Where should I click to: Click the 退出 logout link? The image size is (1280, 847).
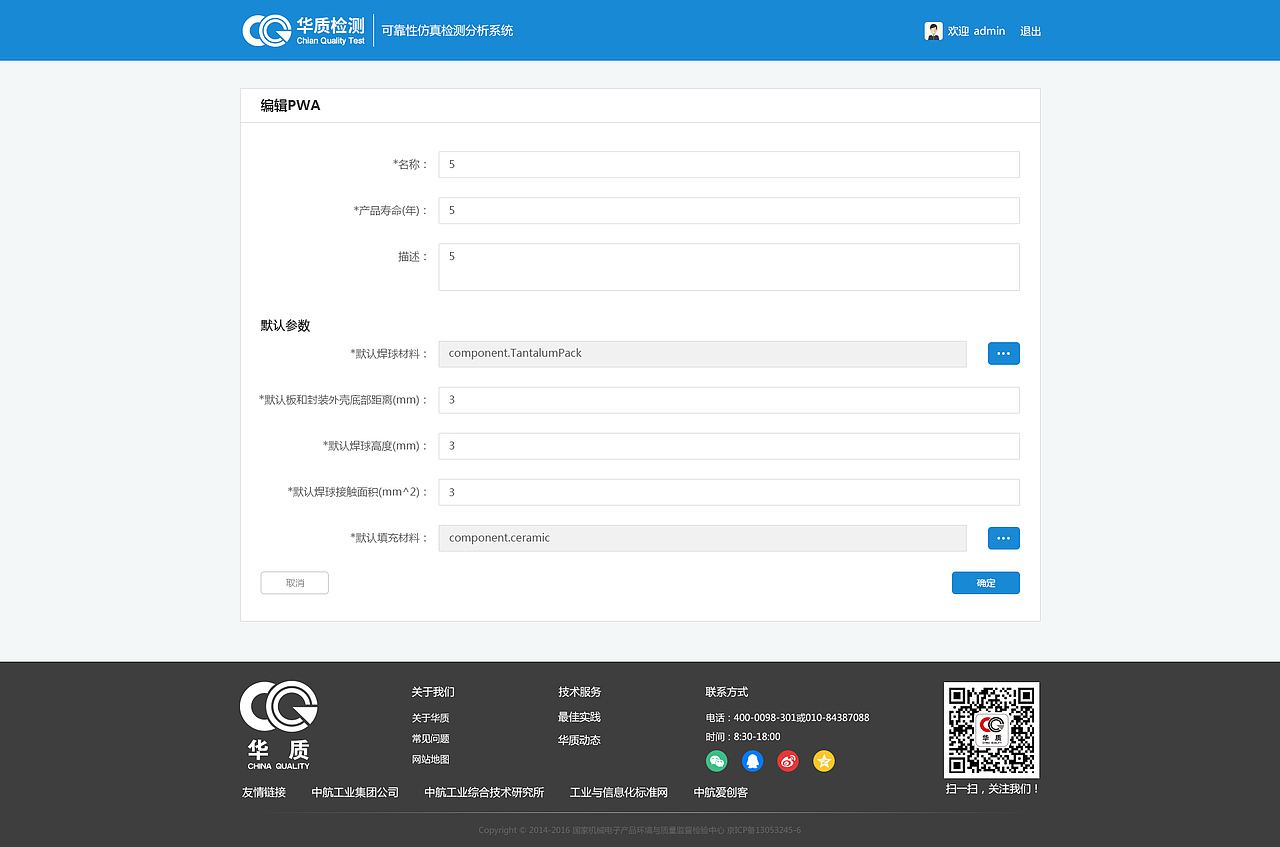click(x=1031, y=31)
